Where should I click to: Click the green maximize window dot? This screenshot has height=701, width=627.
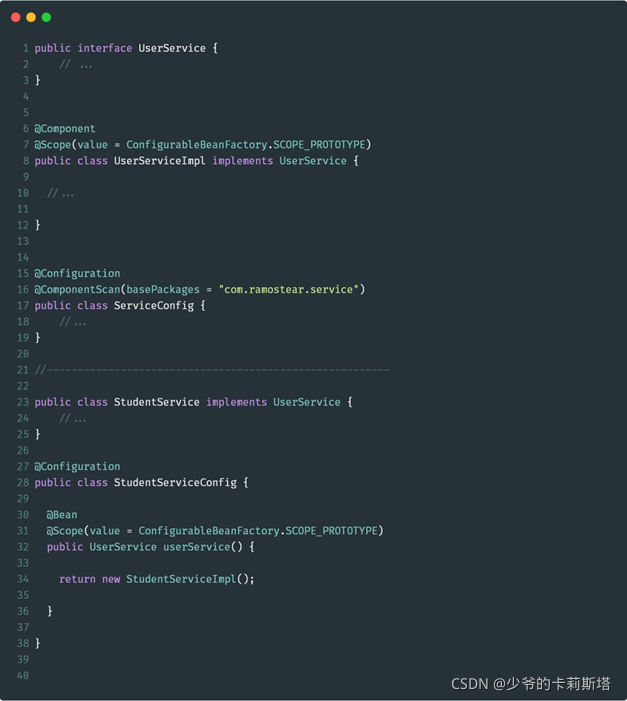point(46,17)
